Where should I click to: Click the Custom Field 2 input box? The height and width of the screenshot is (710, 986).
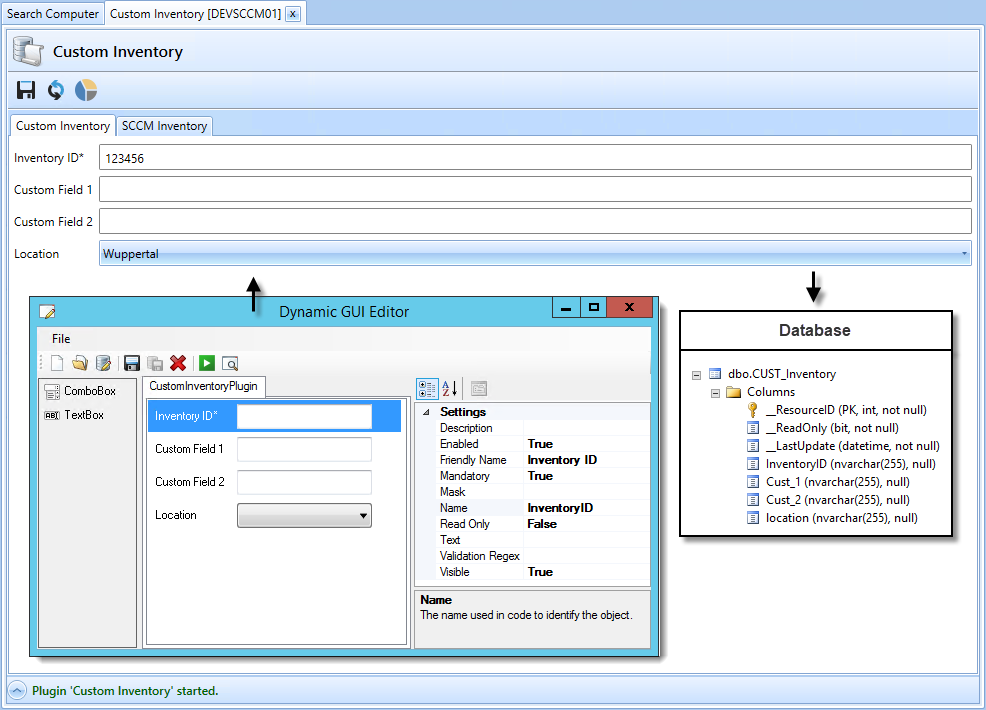pyautogui.click(x=535, y=221)
